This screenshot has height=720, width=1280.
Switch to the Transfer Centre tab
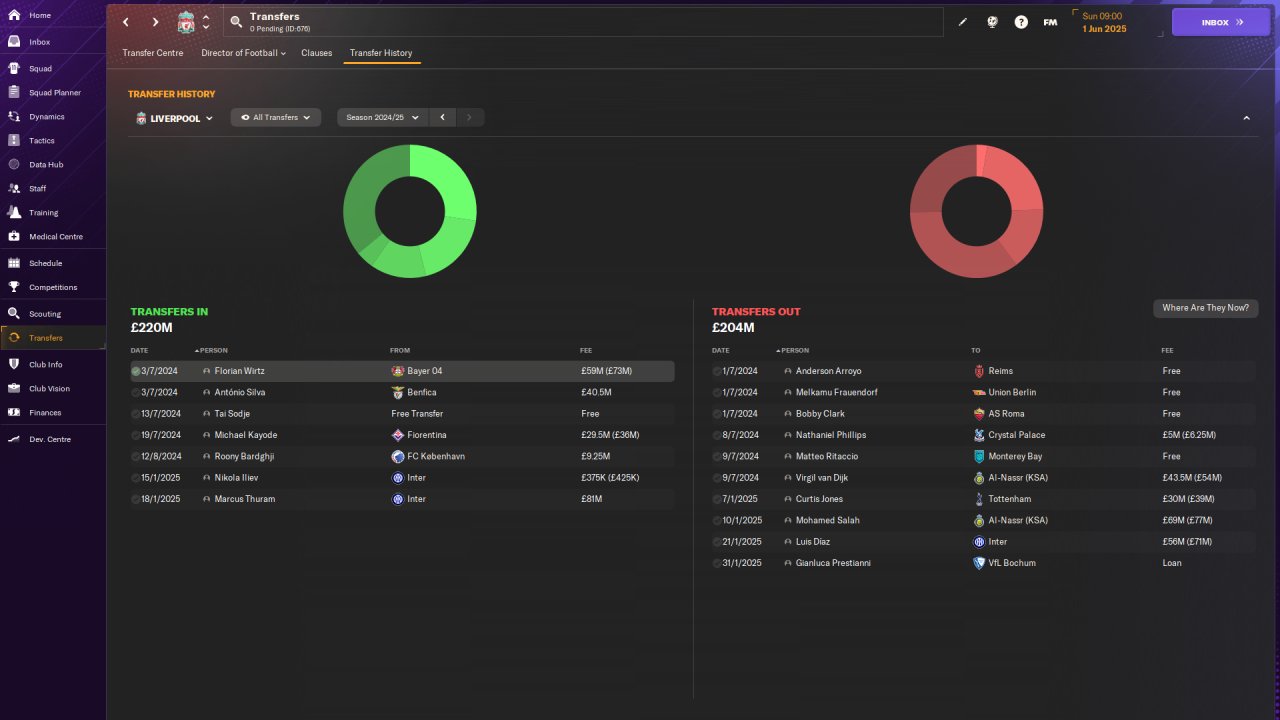coord(153,53)
